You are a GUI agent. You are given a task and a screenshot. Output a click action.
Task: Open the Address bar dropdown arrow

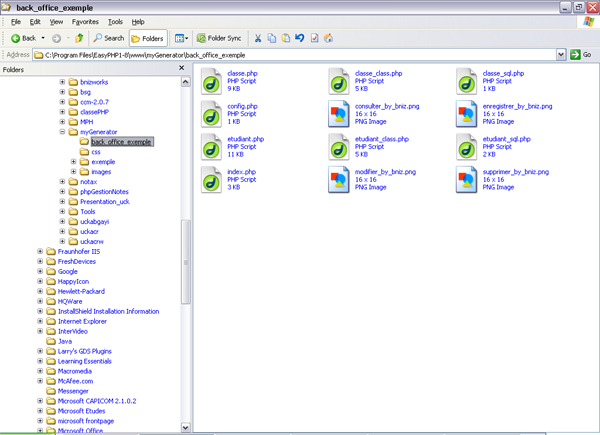tap(561, 54)
